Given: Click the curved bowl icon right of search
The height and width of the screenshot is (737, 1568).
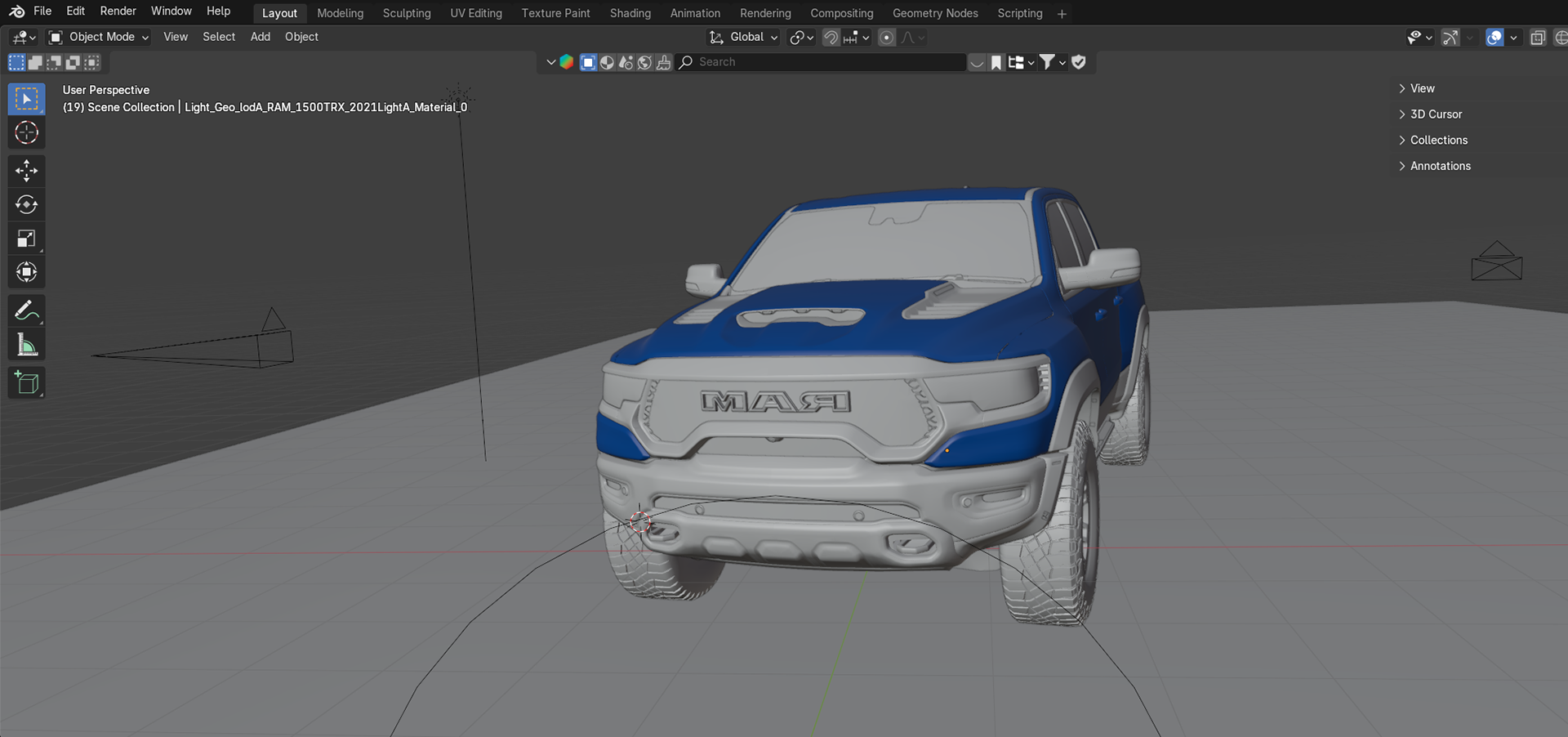Looking at the screenshot, I should [x=977, y=62].
